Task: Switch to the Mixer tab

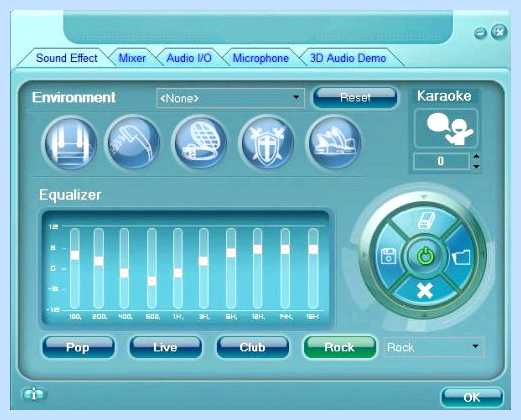Action: click(132, 58)
